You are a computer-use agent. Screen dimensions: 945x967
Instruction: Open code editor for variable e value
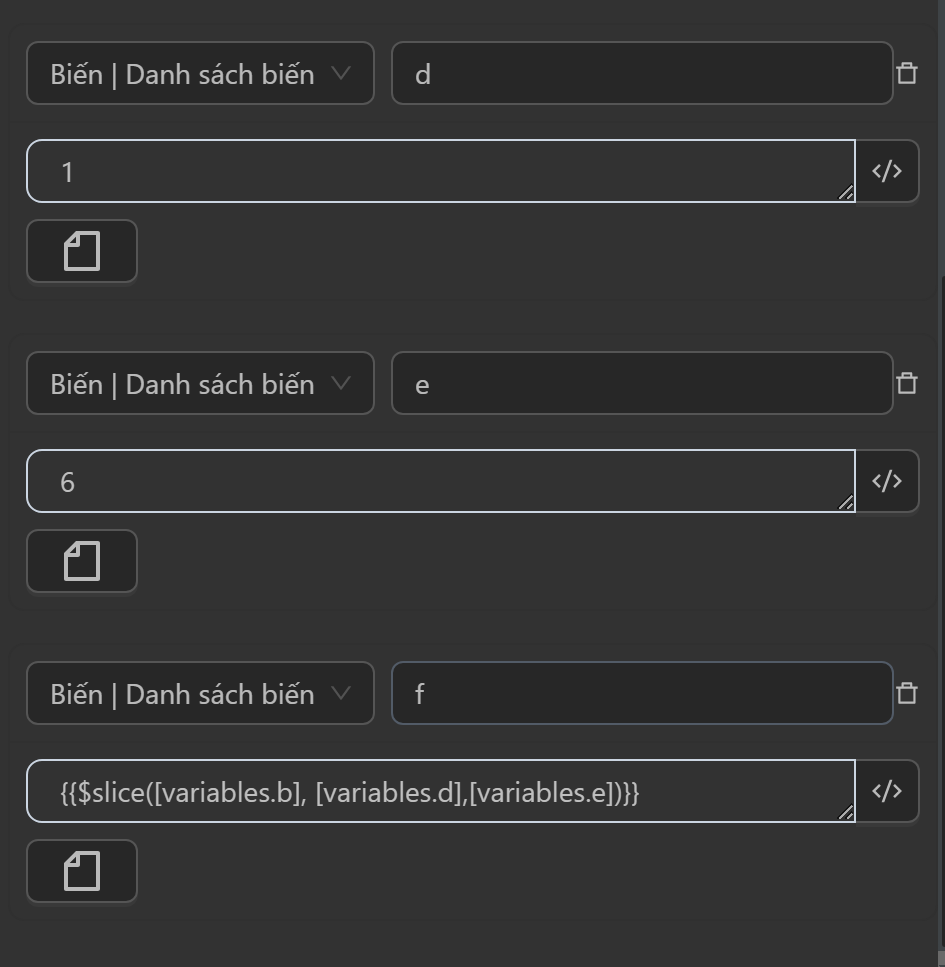pyautogui.click(x=887, y=481)
